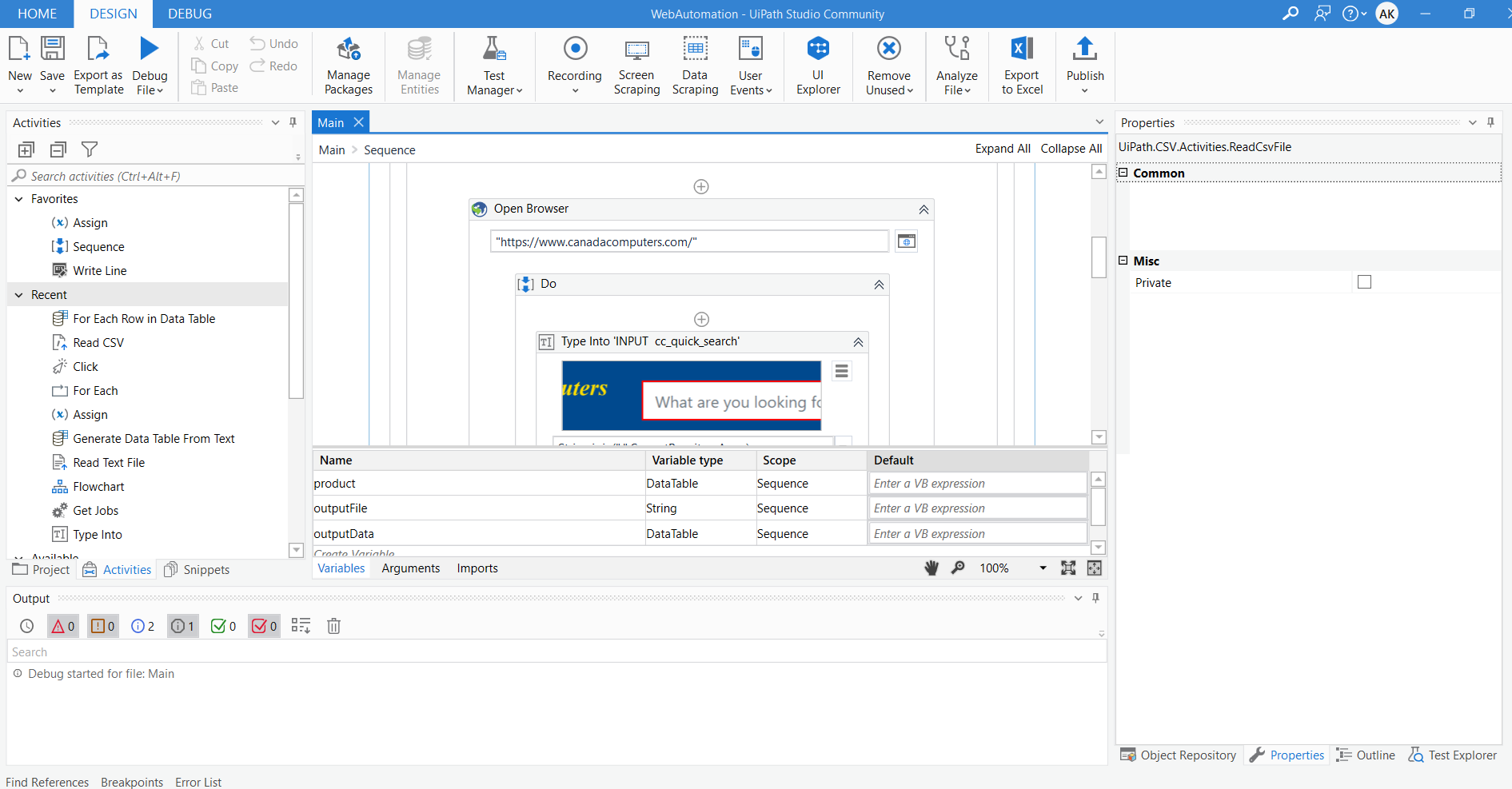Collapse the Type Into activity

tap(858, 342)
